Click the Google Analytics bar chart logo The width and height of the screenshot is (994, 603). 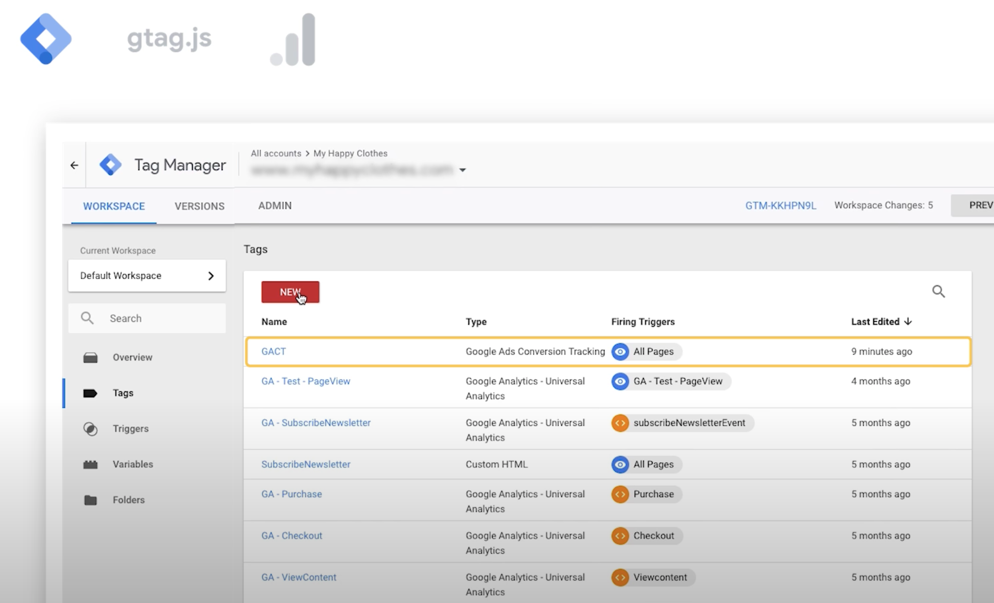tap(293, 39)
